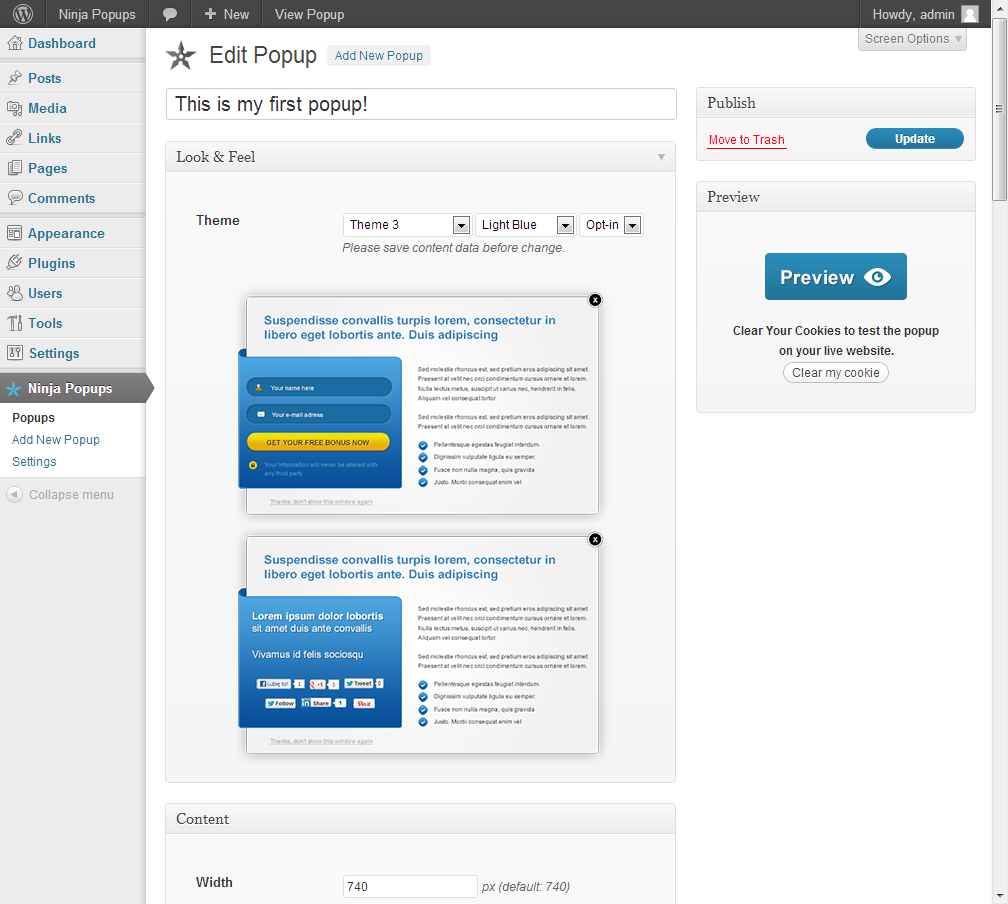Click the Tools icon in sidebar
Screen dimensions: 1008x904
[14, 323]
